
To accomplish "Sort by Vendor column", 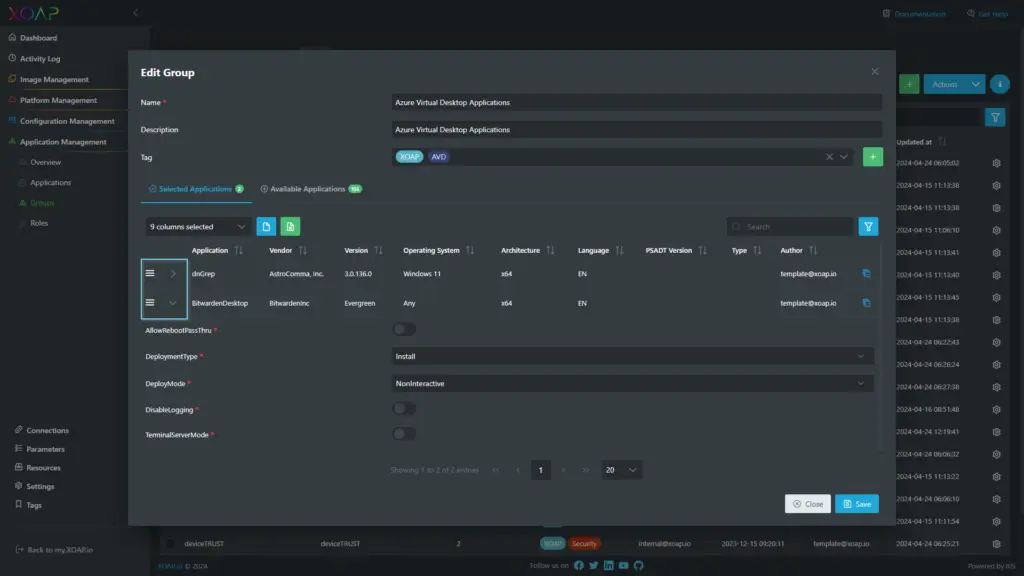I will [302, 251].
